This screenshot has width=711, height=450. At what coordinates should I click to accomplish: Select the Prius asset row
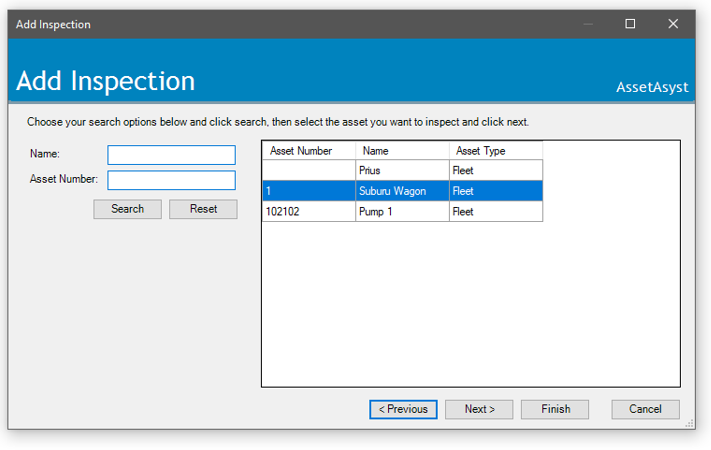(401, 171)
